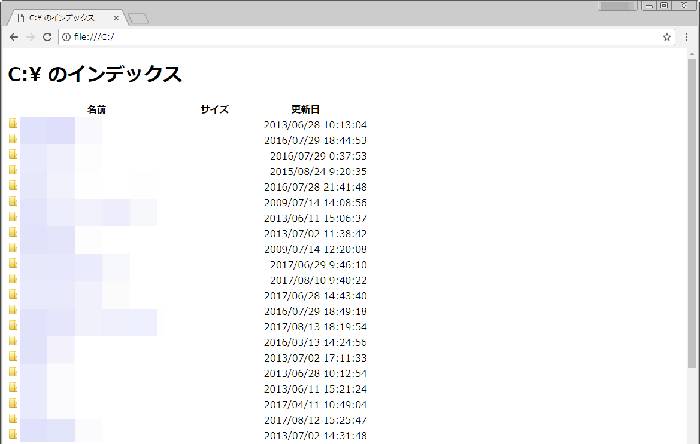700x444 pixels.
Task: Click the date text '2013/06/28 10:13:04'
Action: pos(315,124)
